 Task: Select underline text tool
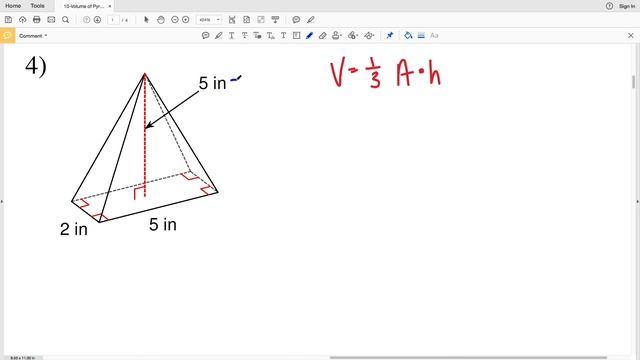tap(231, 36)
